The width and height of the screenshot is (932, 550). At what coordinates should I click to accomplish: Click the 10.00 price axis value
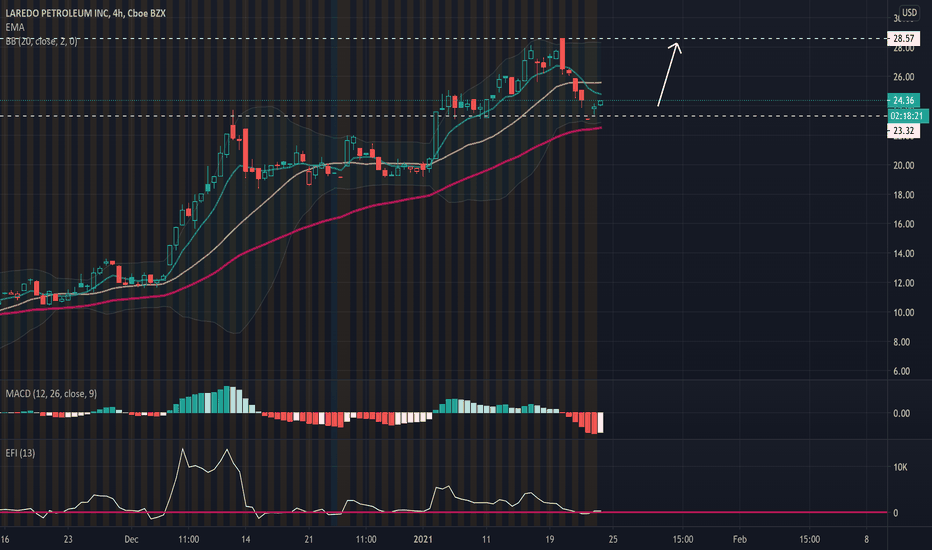click(903, 313)
